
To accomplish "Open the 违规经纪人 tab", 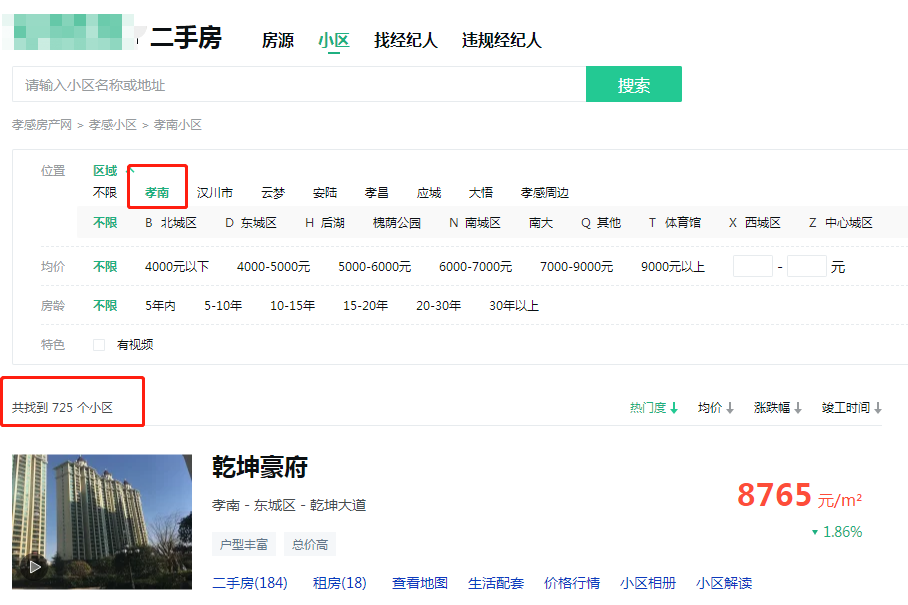I will pos(501,41).
